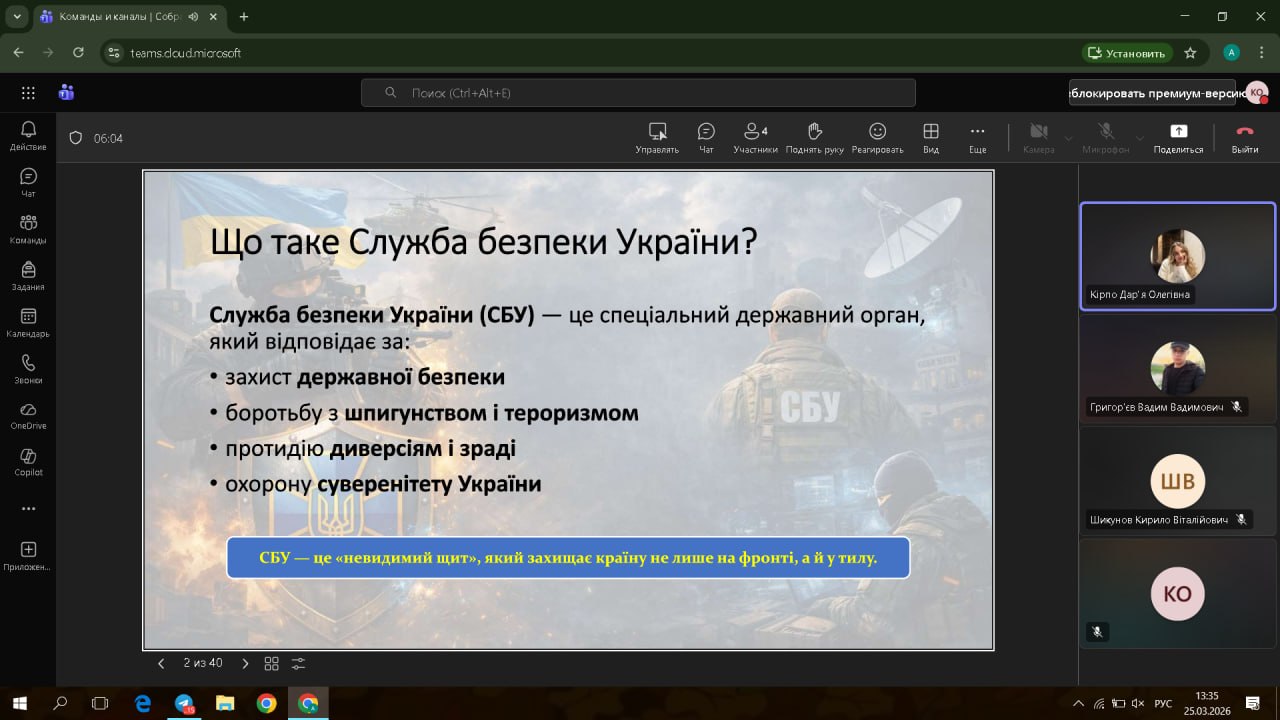Raise hand in the meeting
The width and height of the screenshot is (1280, 720).
pos(814,137)
